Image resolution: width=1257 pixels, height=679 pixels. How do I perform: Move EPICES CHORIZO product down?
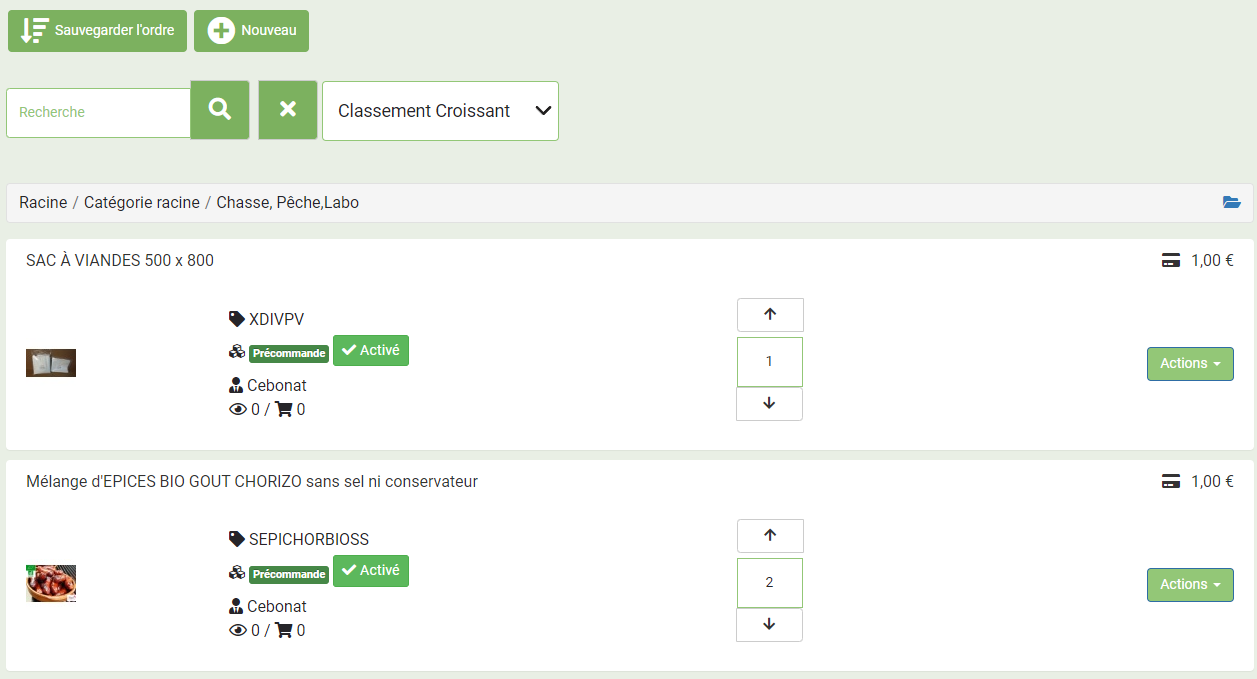(769, 625)
